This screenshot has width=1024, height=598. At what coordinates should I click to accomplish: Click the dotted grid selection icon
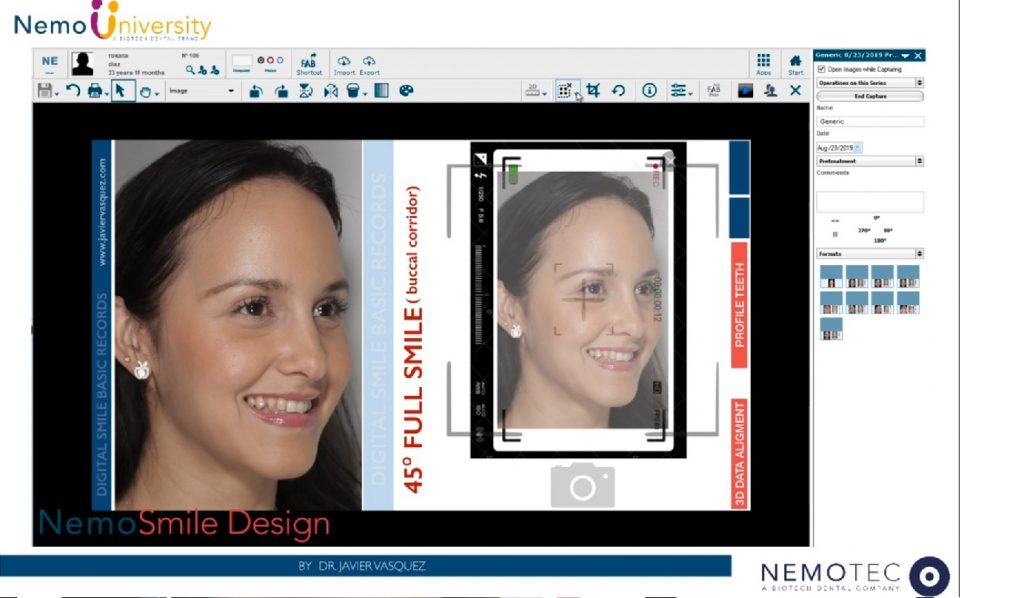point(565,91)
